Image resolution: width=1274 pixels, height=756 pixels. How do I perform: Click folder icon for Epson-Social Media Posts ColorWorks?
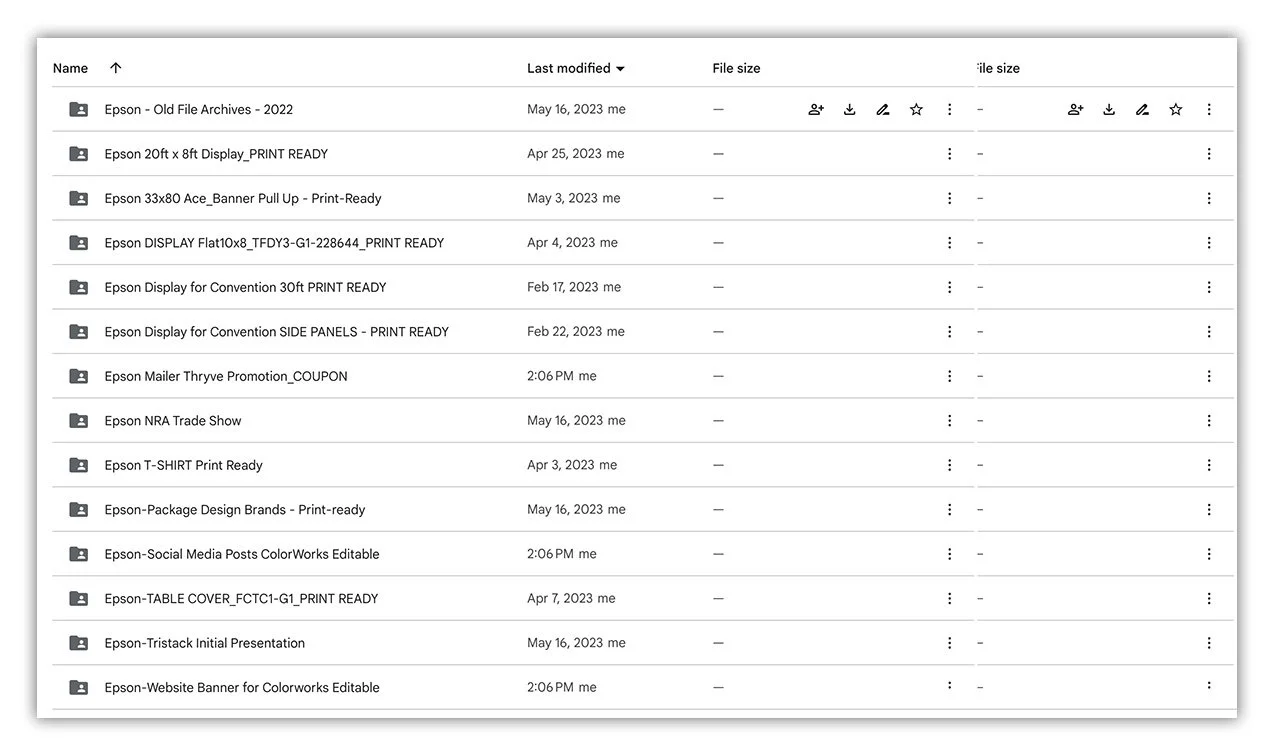[78, 554]
